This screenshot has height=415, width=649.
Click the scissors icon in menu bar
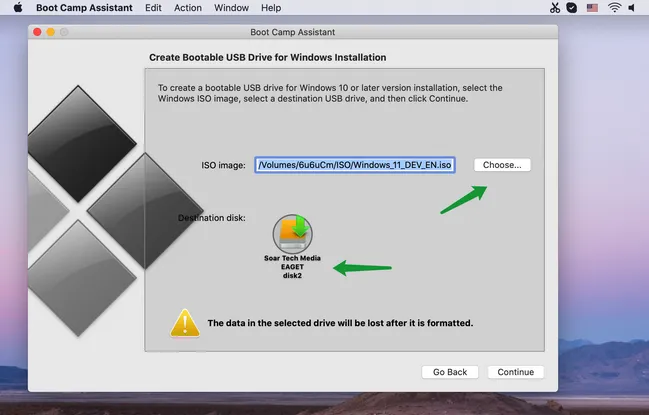pos(555,7)
